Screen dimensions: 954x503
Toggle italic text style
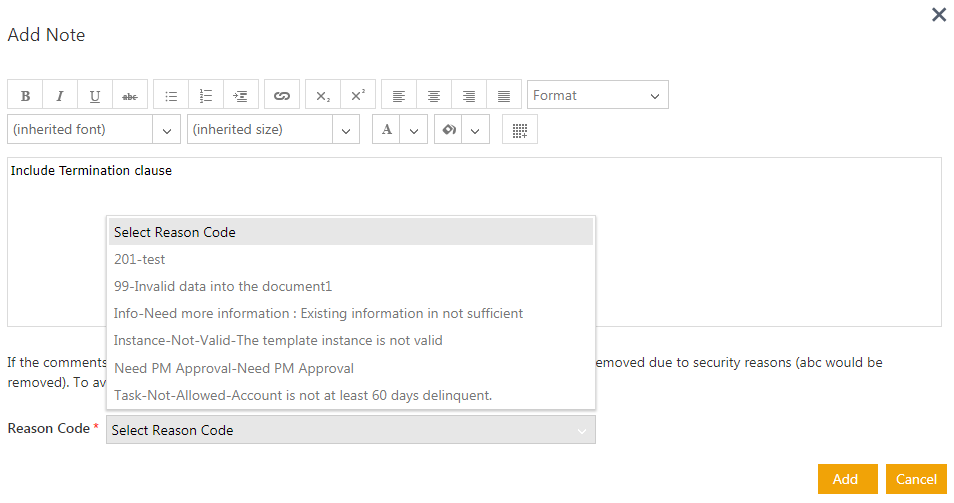tap(60, 96)
